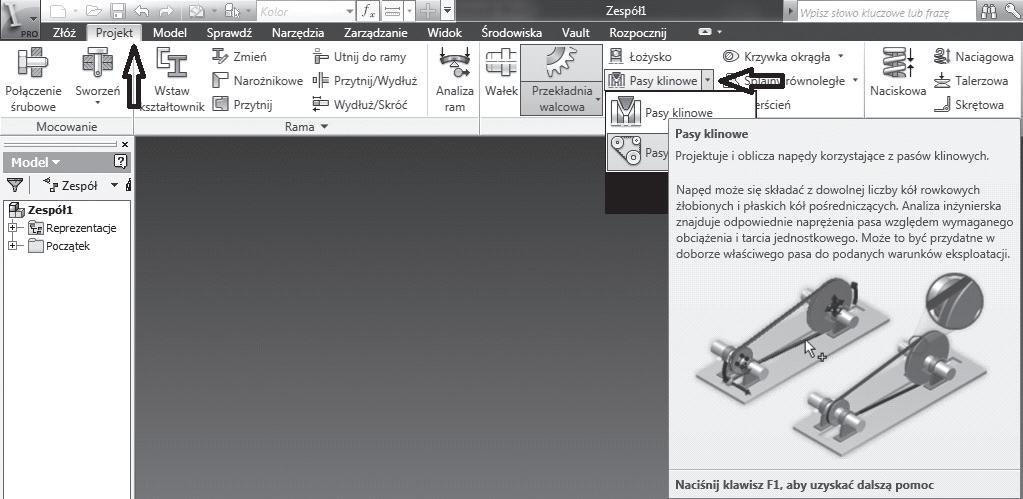Switch to the Zarządzanie ribbon tab
Image resolution: width=1023 pixels, height=499 pixels.
click(375, 33)
